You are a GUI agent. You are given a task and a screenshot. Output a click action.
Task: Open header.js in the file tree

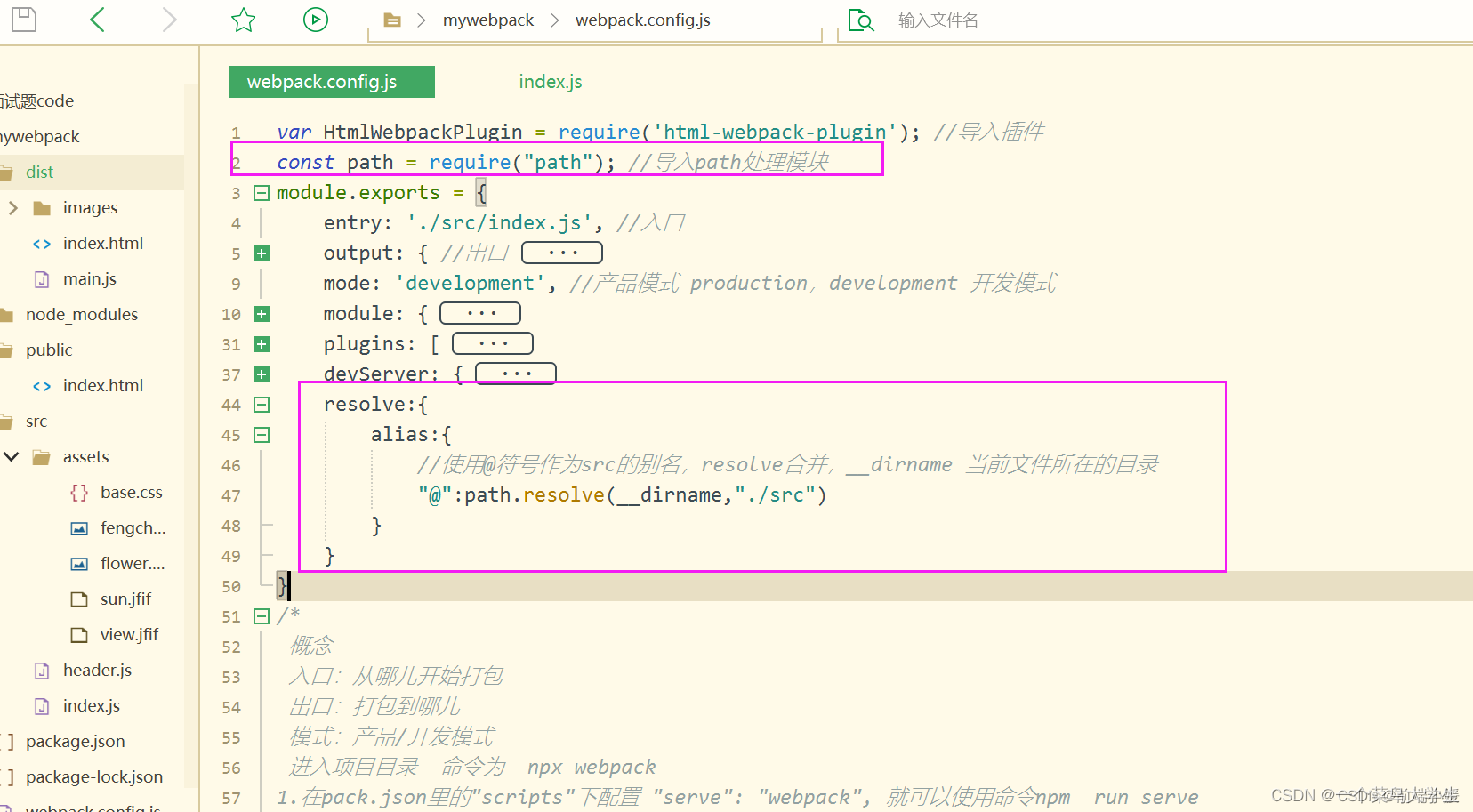tap(97, 670)
